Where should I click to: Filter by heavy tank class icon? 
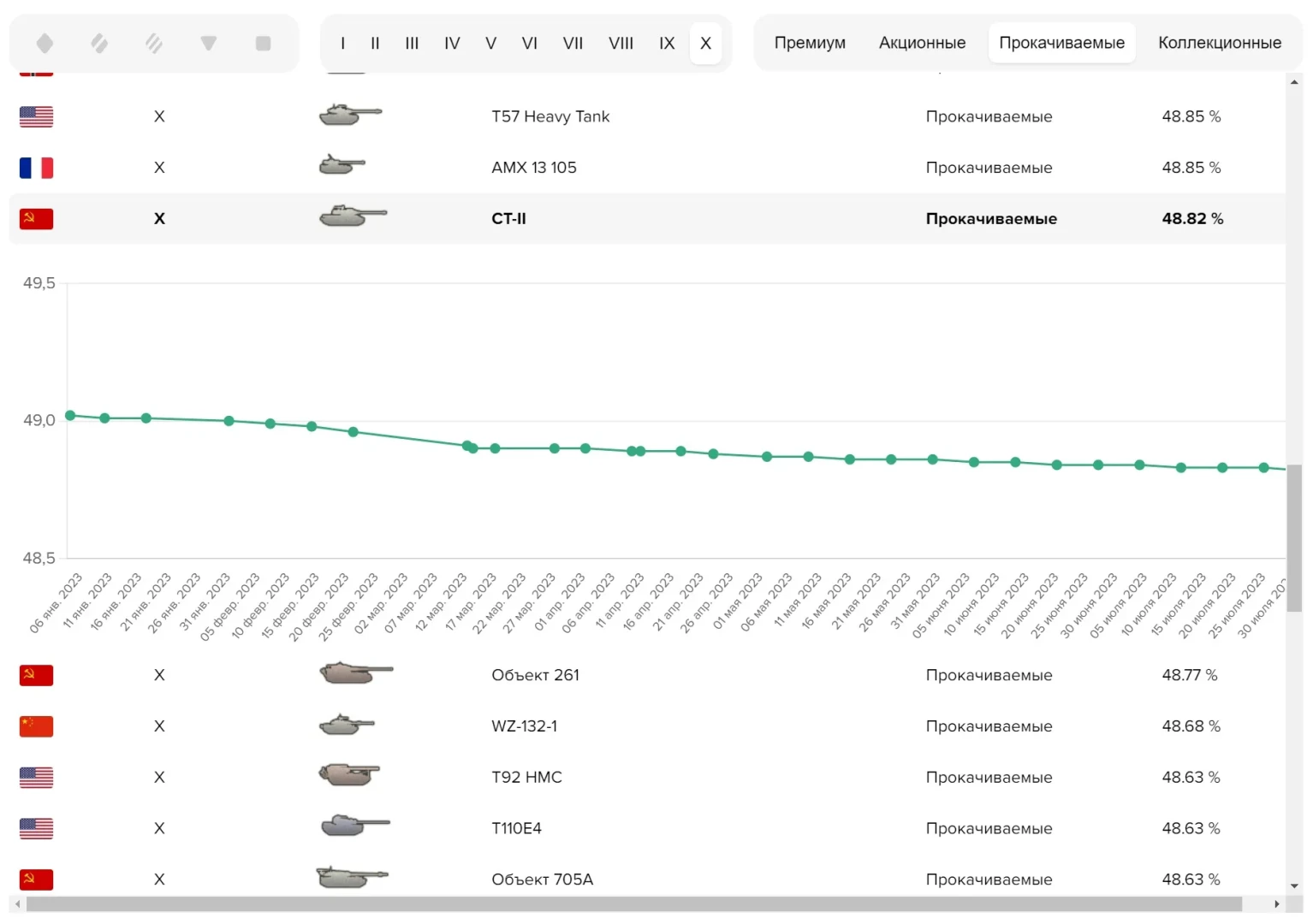point(154,43)
